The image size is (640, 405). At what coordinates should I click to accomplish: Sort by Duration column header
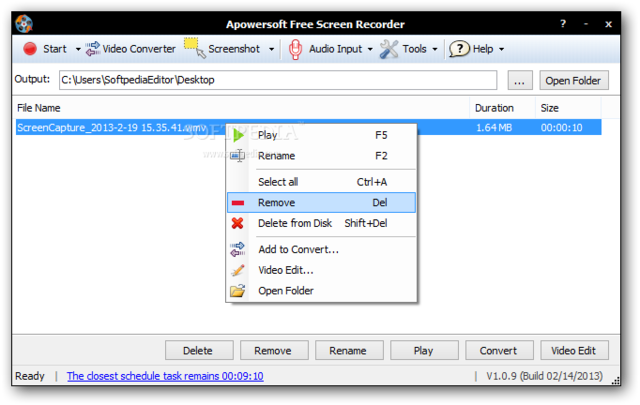(502, 108)
